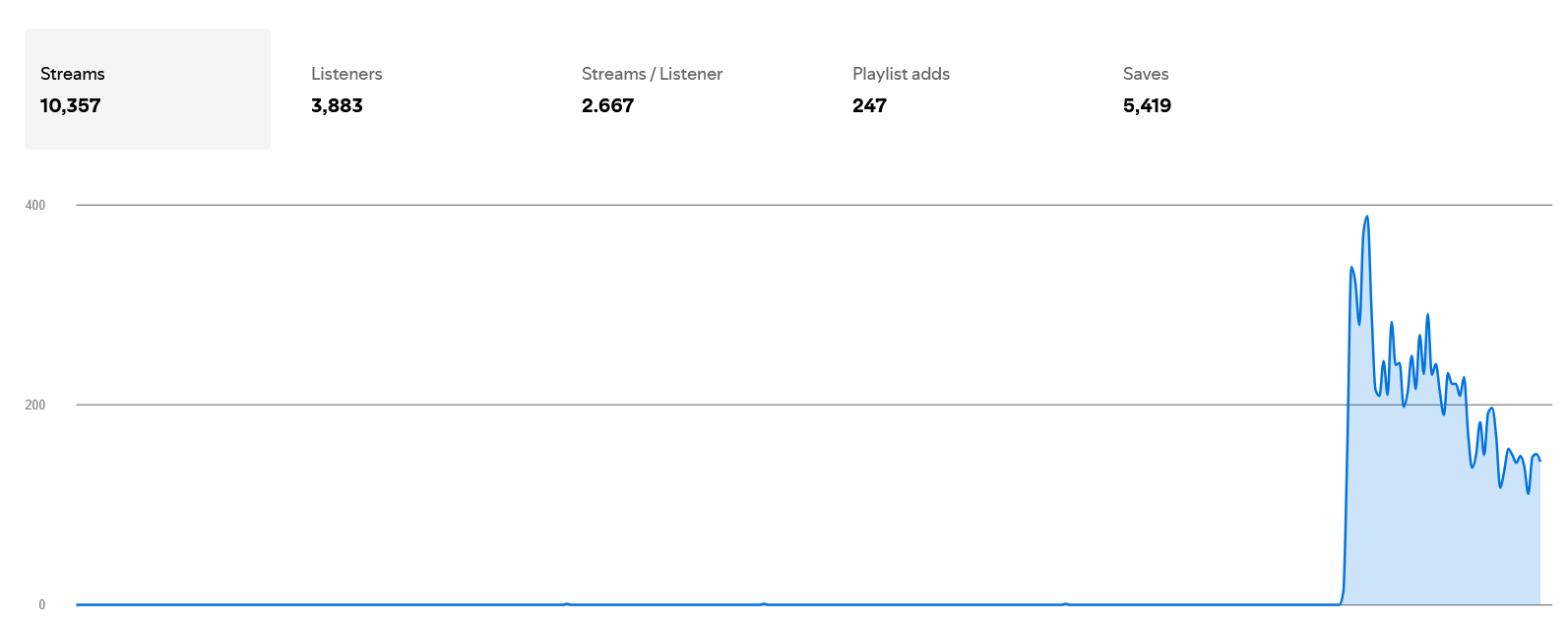Click the middle small bump on the baseline

click(764, 603)
